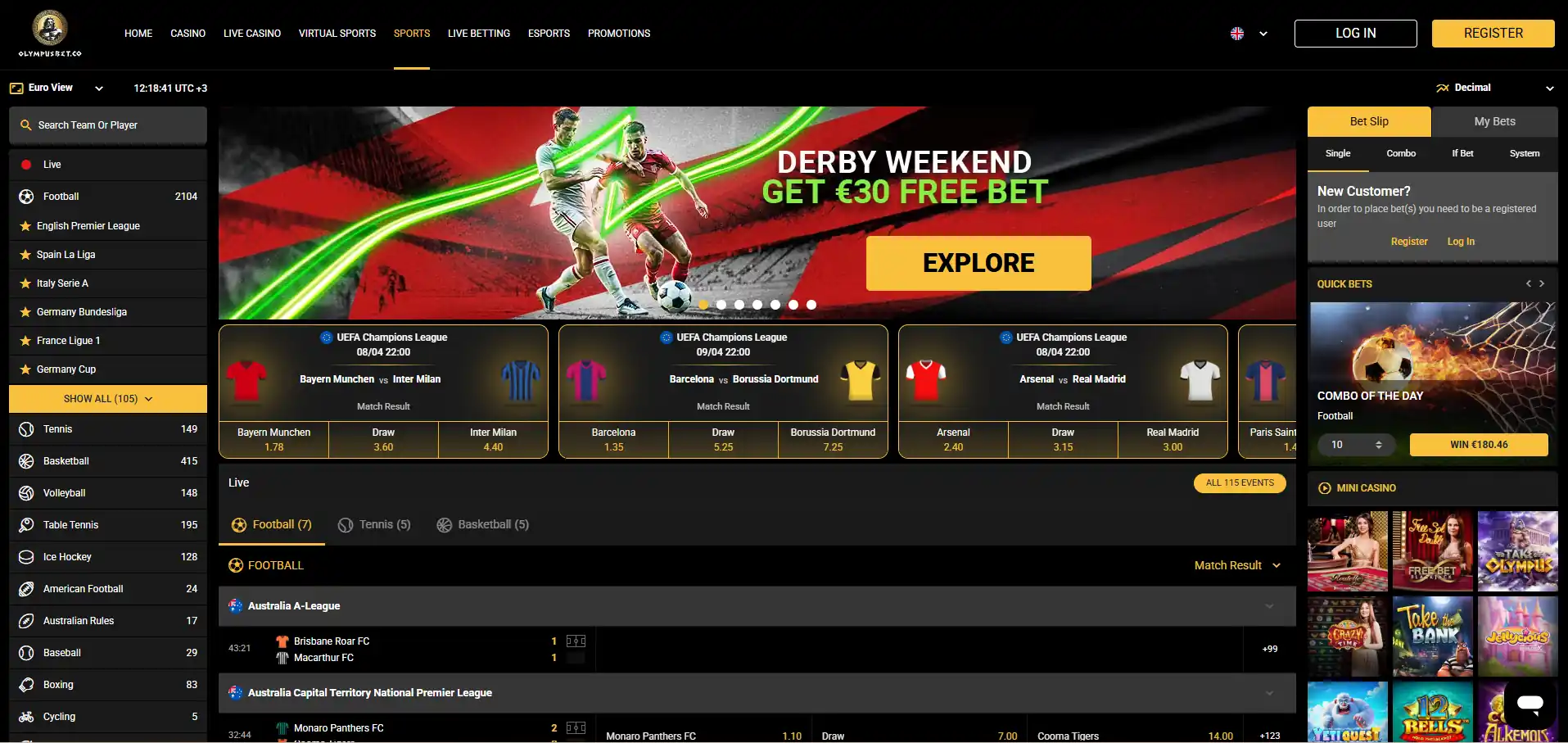Select the Single bet type
This screenshot has width=1568, height=743.
1338,153
